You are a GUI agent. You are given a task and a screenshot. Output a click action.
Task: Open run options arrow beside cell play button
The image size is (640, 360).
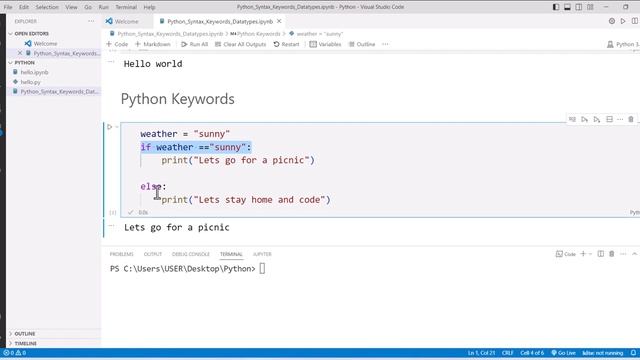117,127
